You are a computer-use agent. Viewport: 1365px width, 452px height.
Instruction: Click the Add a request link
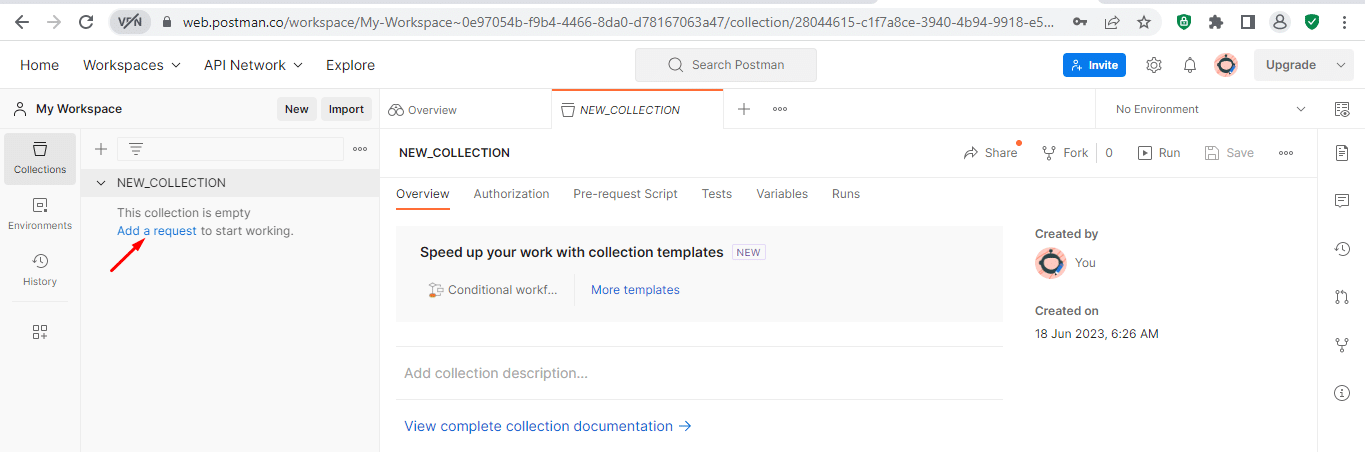point(157,231)
